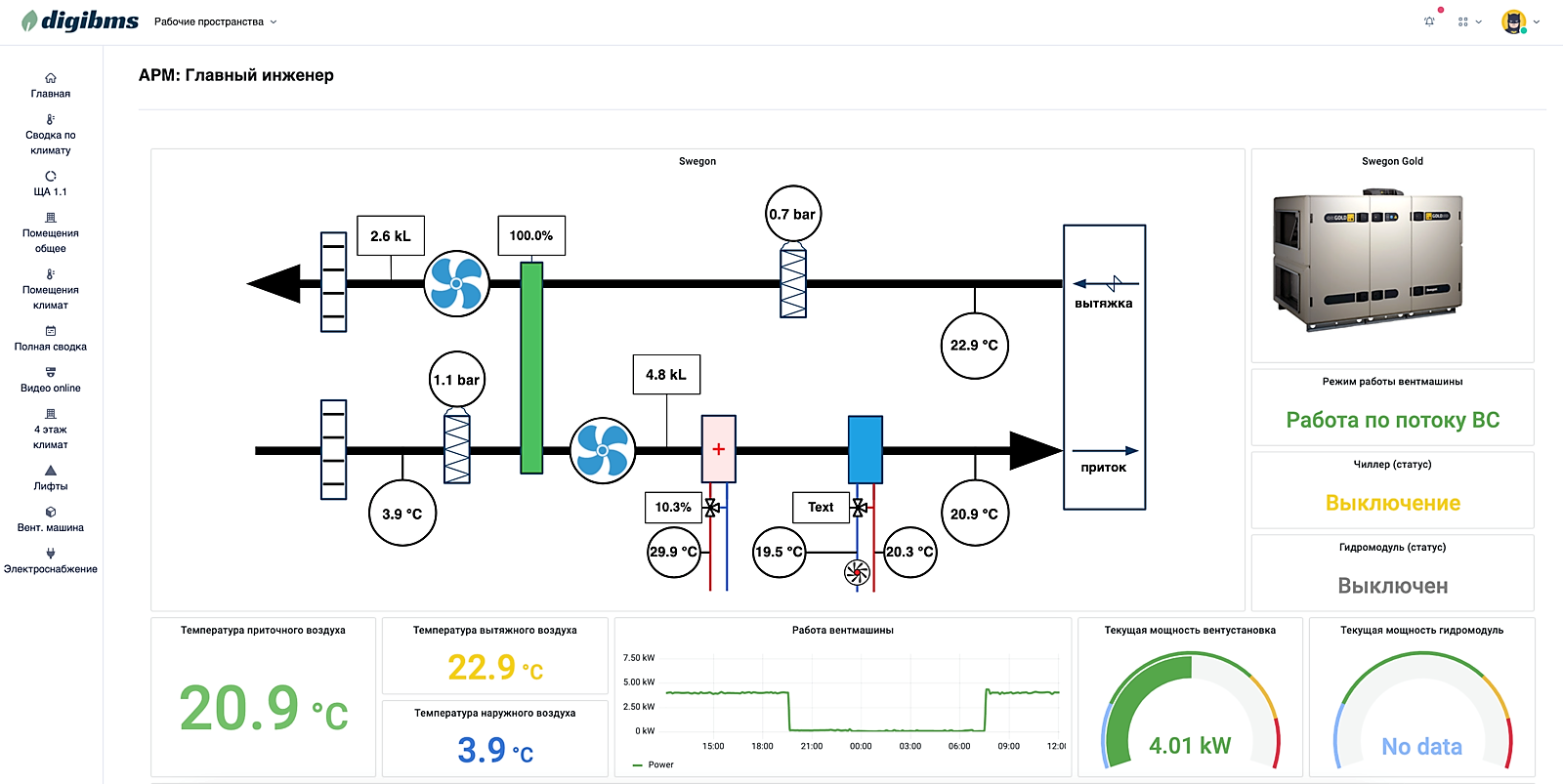1563x784 pixels.
Task: Open Видео online sidebar item
Action: click(x=51, y=380)
